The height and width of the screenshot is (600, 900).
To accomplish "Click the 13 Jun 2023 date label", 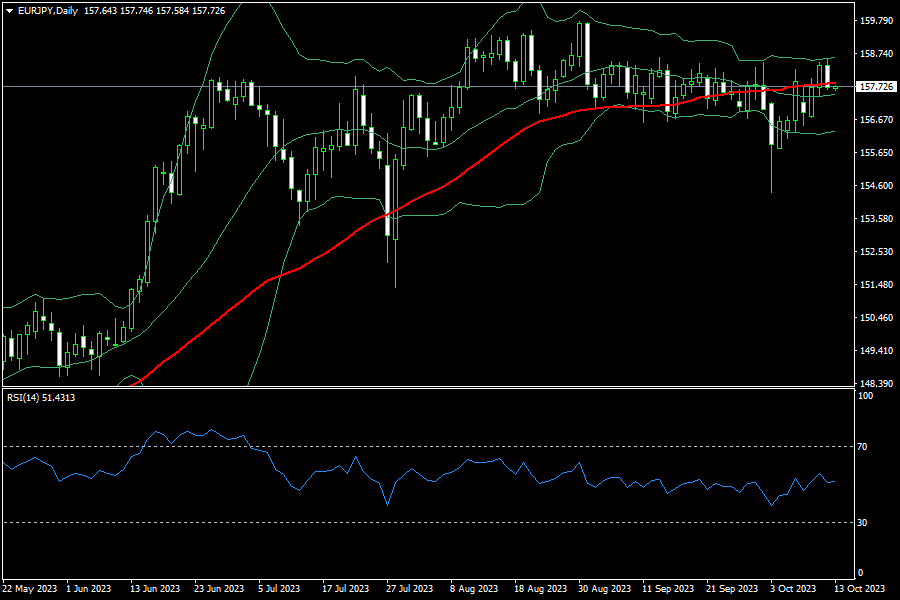I will coord(155,589).
